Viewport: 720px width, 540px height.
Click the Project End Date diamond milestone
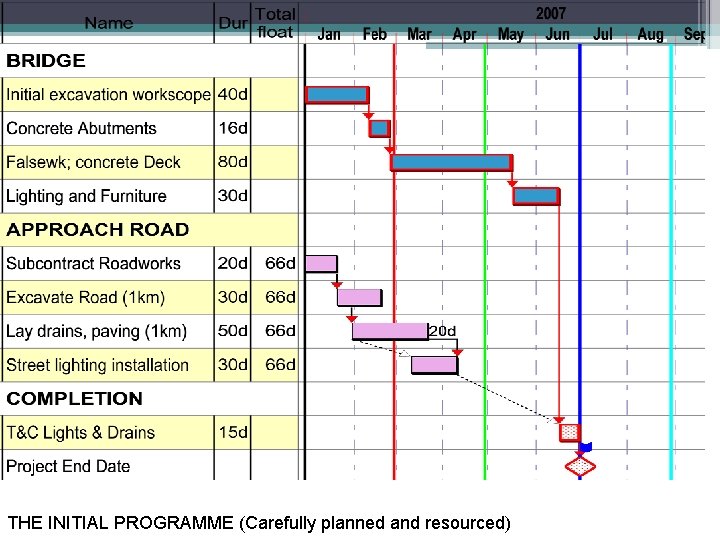(x=580, y=466)
